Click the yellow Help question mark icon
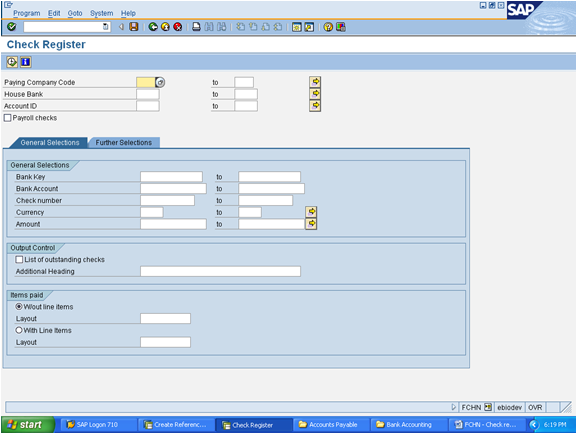Viewport: 576px width, 433px height. tap(328, 27)
